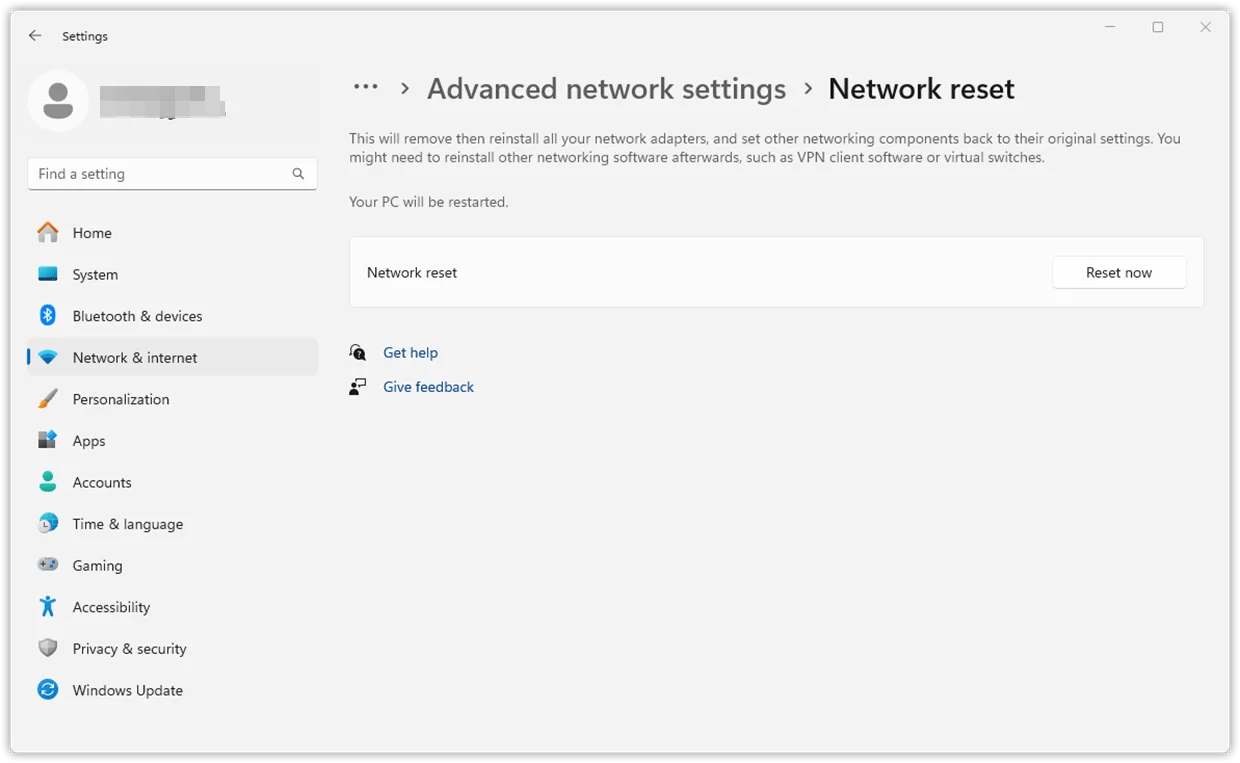Viewport: 1240px width, 763px height.
Task: Click the Personalization paintbrush icon
Action: [x=48, y=399]
